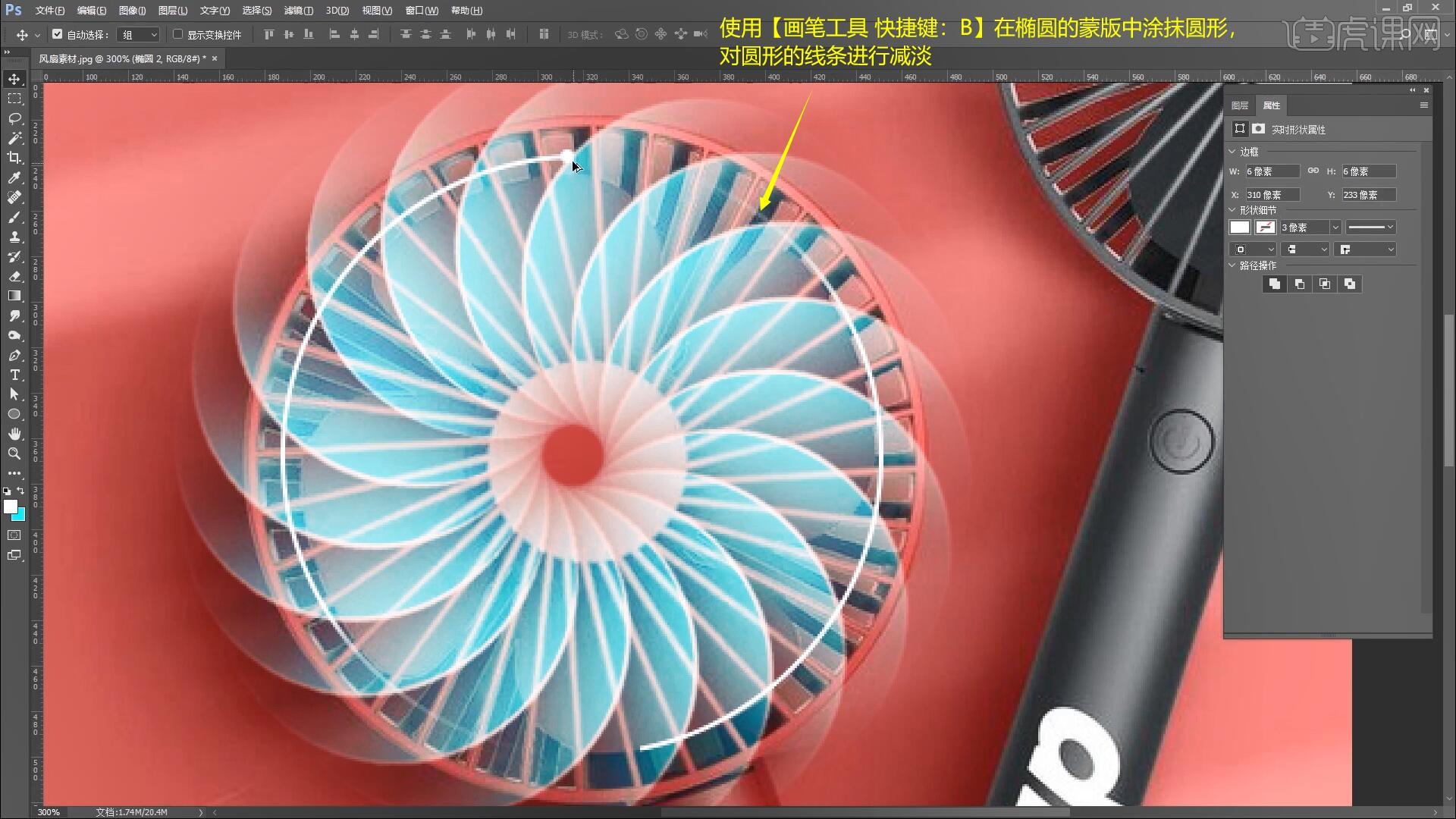Select the Ellipse shape tool
Viewport: 1456px width, 819px height.
(x=14, y=414)
